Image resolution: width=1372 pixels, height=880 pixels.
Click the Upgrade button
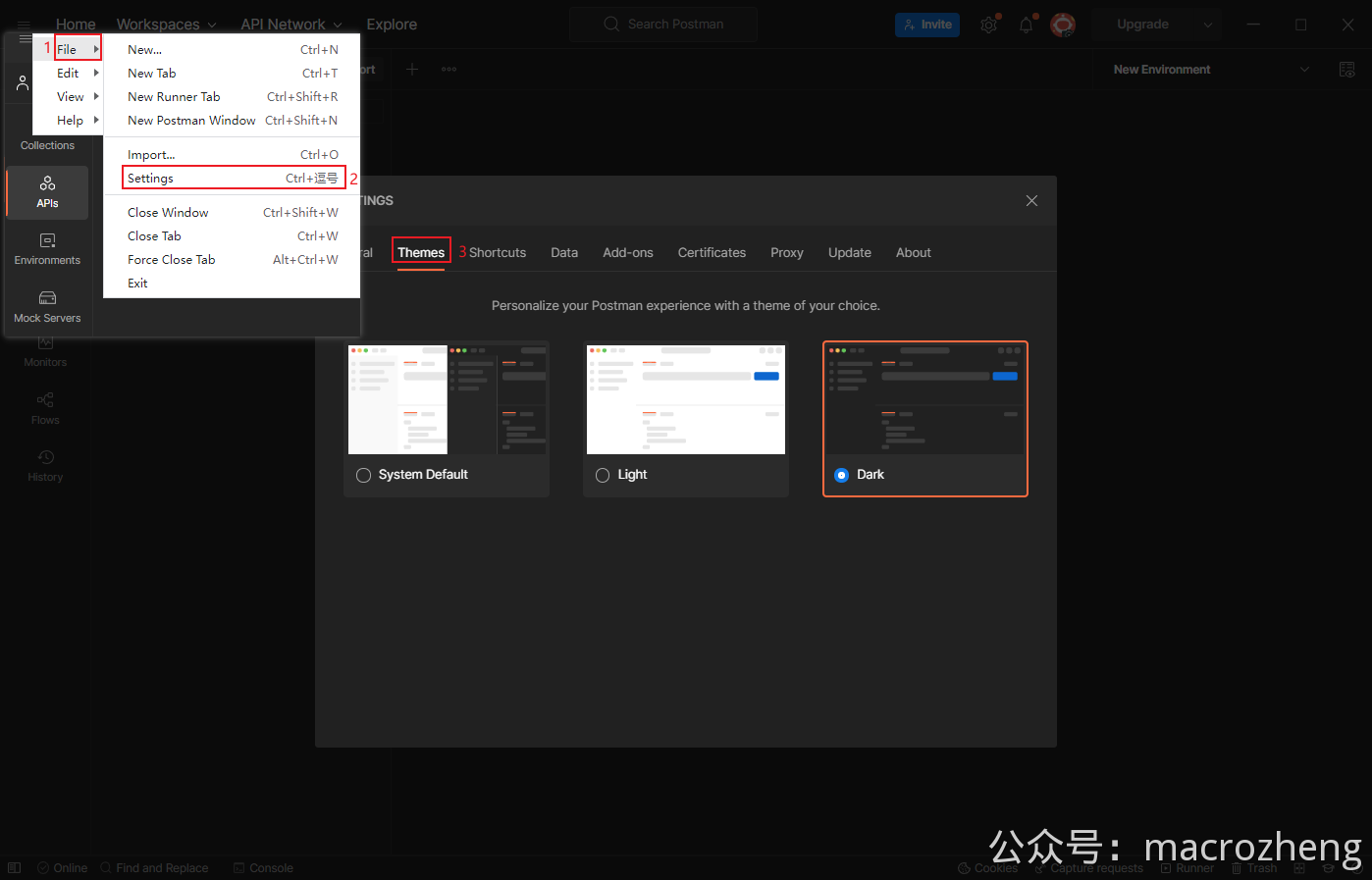click(x=1142, y=25)
